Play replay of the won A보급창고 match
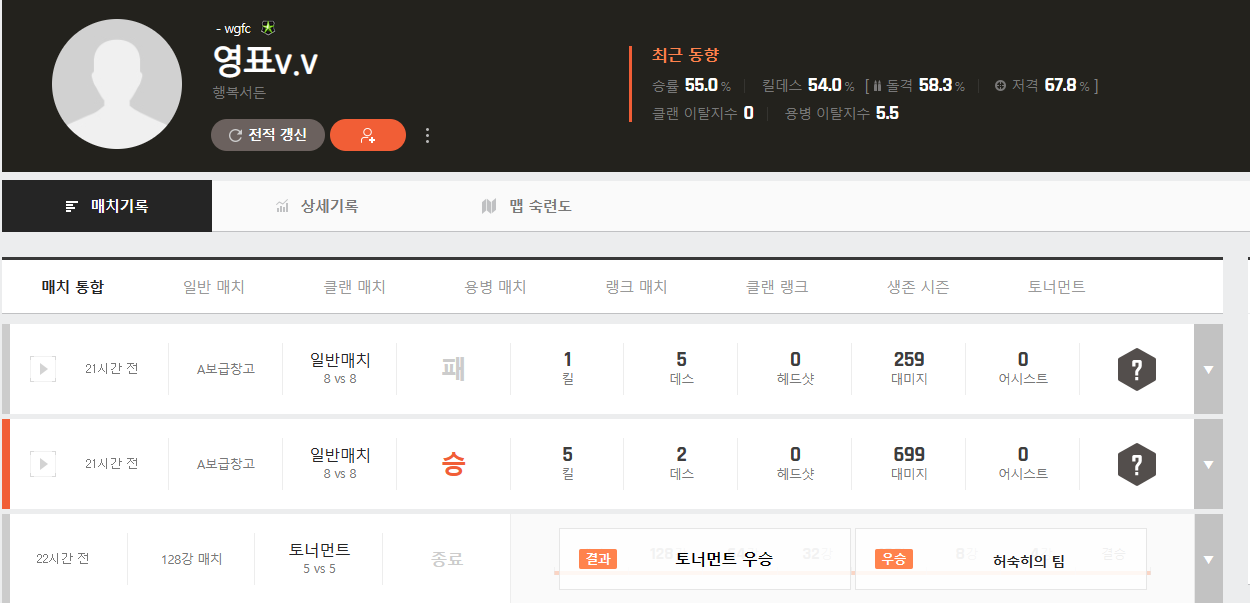1250x603 pixels. [42, 464]
